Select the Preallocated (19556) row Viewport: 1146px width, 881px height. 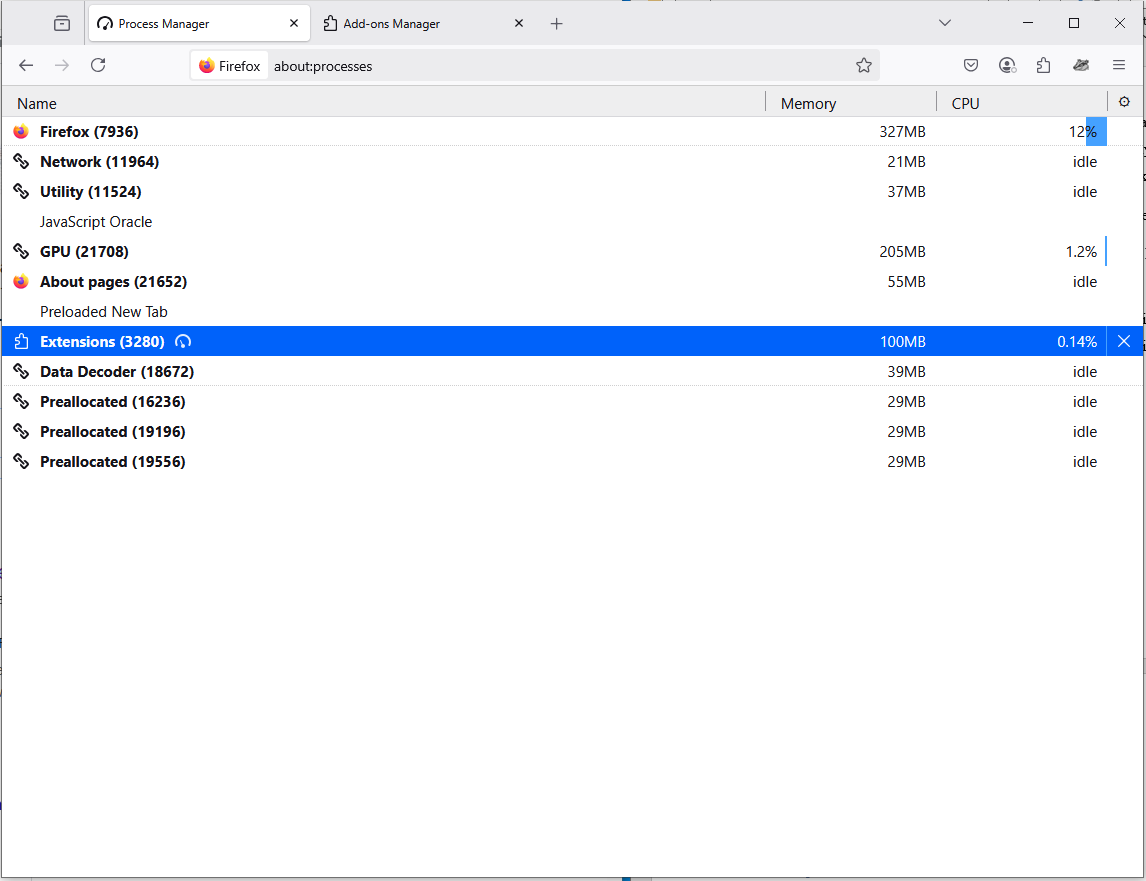point(572,461)
